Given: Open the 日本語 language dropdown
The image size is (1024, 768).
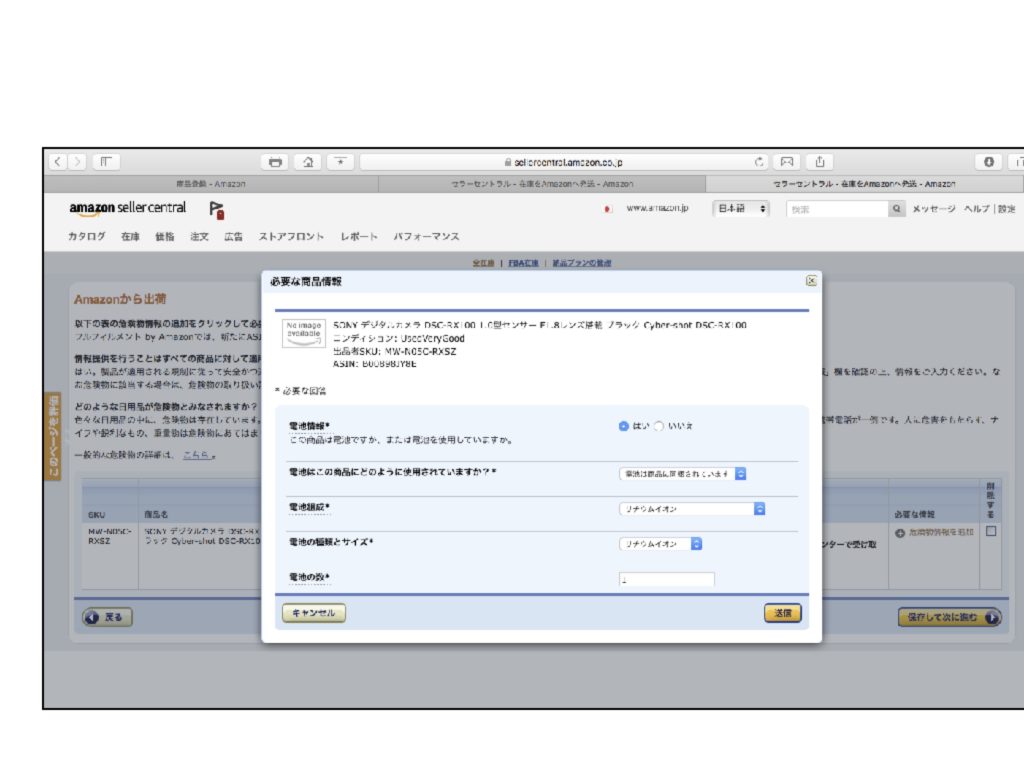Looking at the screenshot, I should point(741,209).
